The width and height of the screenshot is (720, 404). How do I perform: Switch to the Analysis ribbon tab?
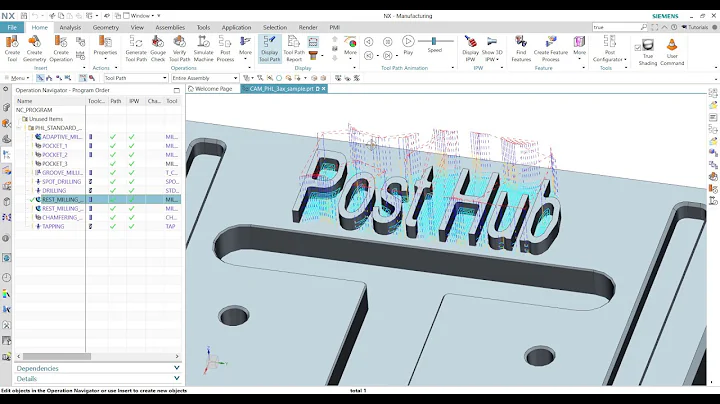tap(70, 28)
